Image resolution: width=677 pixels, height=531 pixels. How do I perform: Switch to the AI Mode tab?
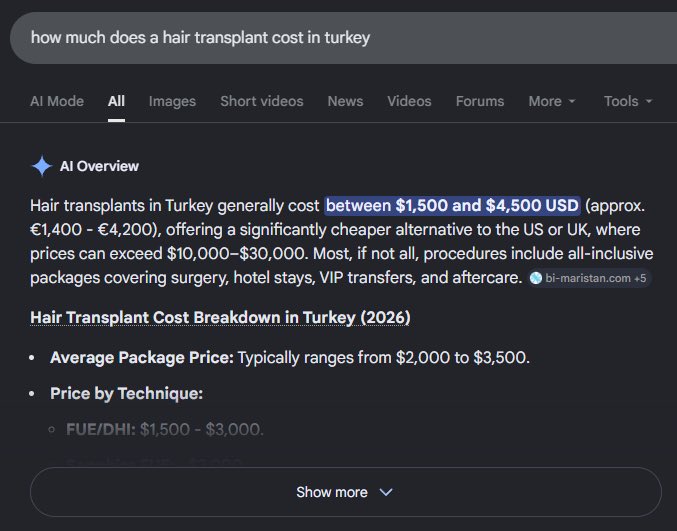pos(57,101)
